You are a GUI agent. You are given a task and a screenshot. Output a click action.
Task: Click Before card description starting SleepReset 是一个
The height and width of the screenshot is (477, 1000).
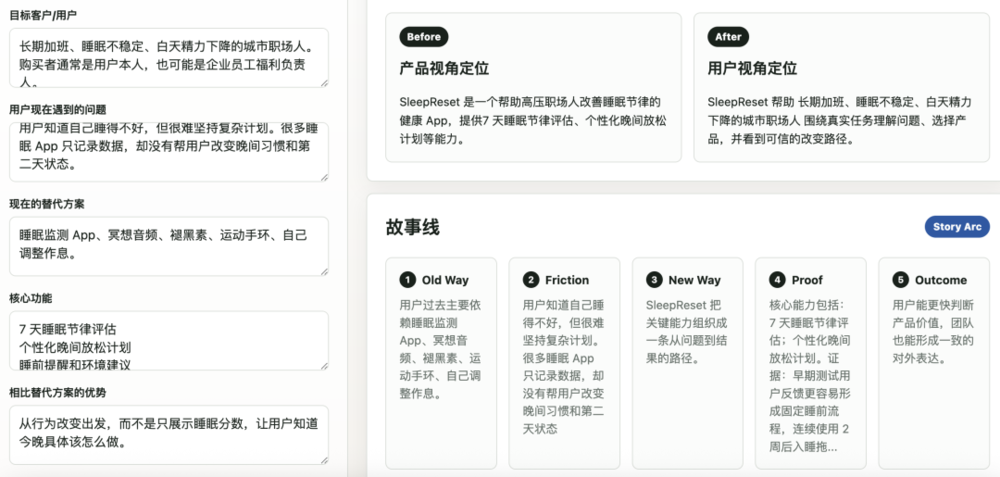pos(533,120)
